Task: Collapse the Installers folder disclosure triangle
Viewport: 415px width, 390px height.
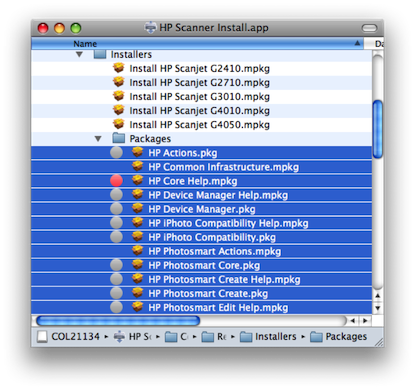Action: 79,54
